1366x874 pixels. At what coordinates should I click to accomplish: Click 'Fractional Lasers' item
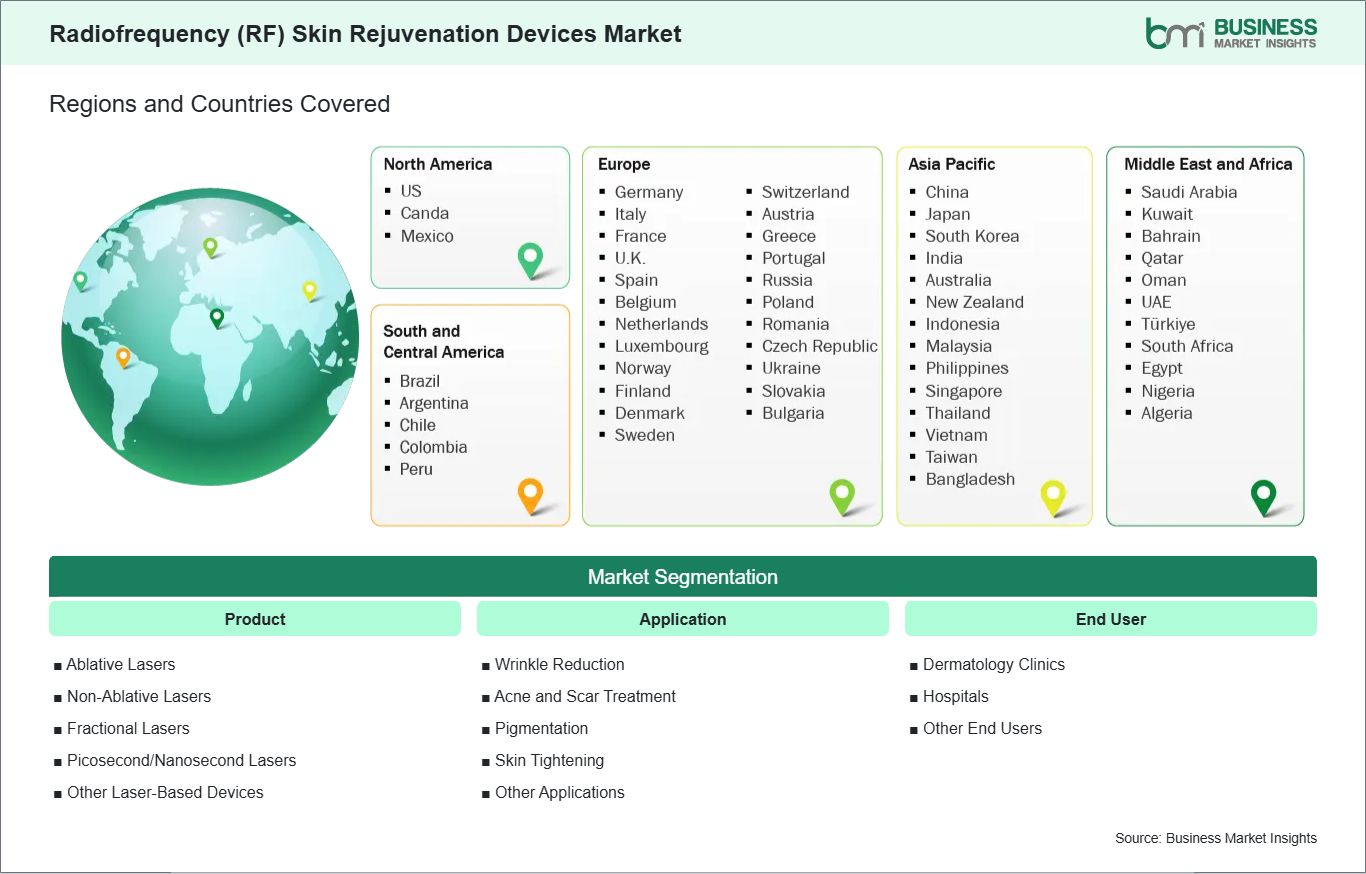click(128, 728)
